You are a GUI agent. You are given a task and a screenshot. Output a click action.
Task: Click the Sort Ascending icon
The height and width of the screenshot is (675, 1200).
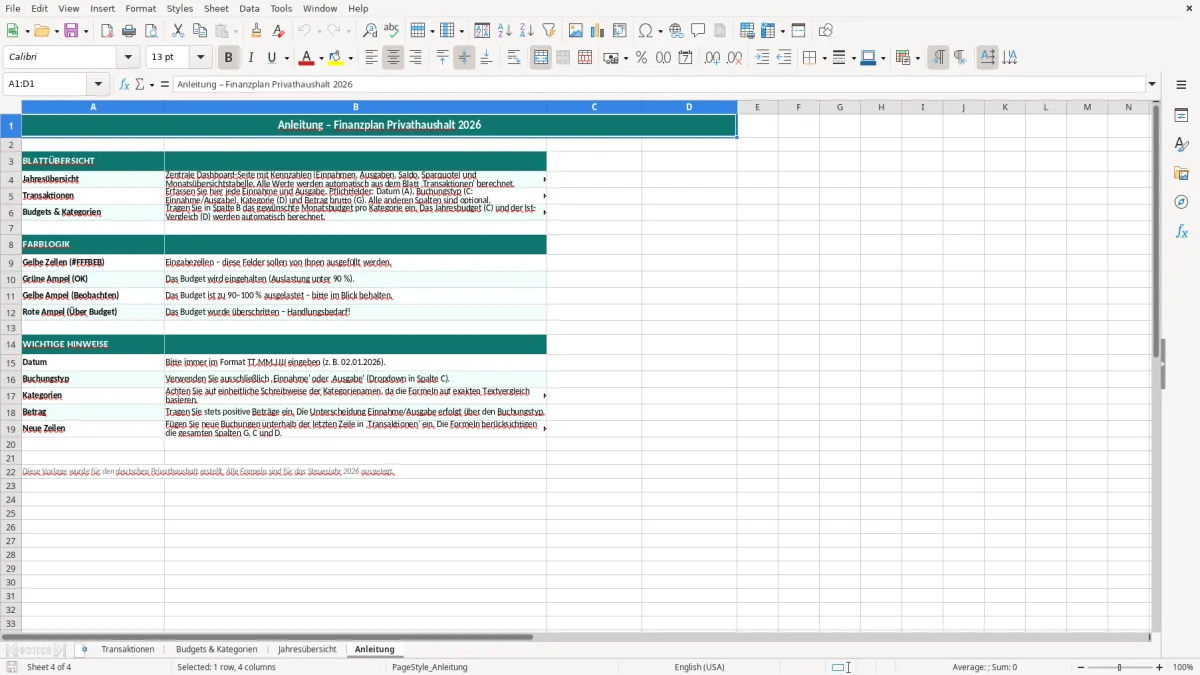tap(505, 31)
